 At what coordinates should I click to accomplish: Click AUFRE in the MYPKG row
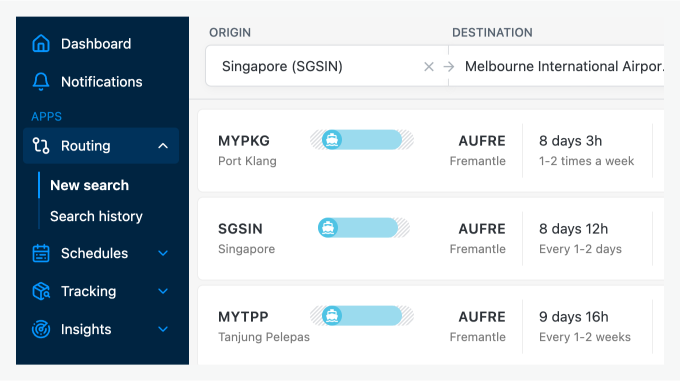tap(482, 141)
